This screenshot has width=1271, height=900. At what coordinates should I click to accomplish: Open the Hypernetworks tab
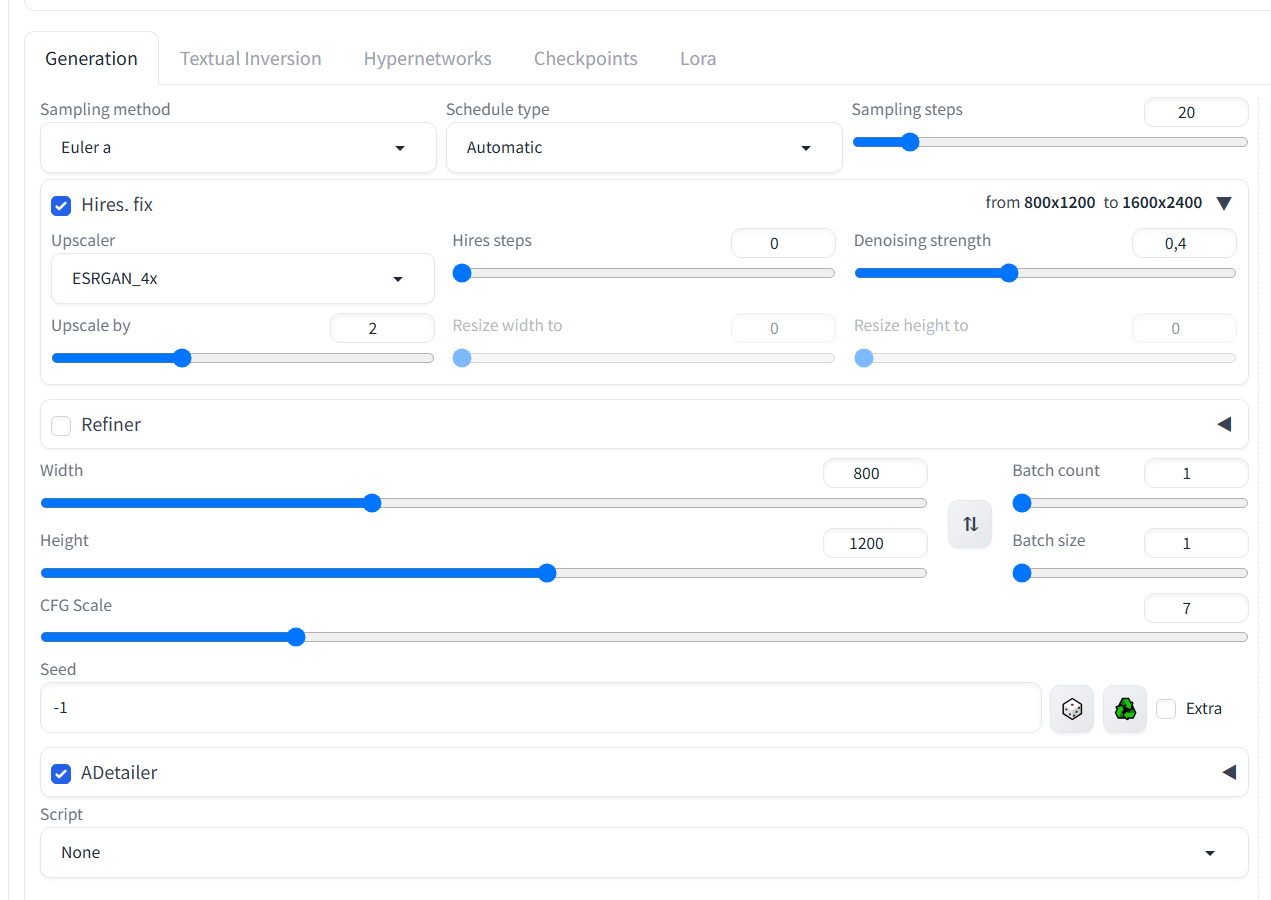(427, 59)
